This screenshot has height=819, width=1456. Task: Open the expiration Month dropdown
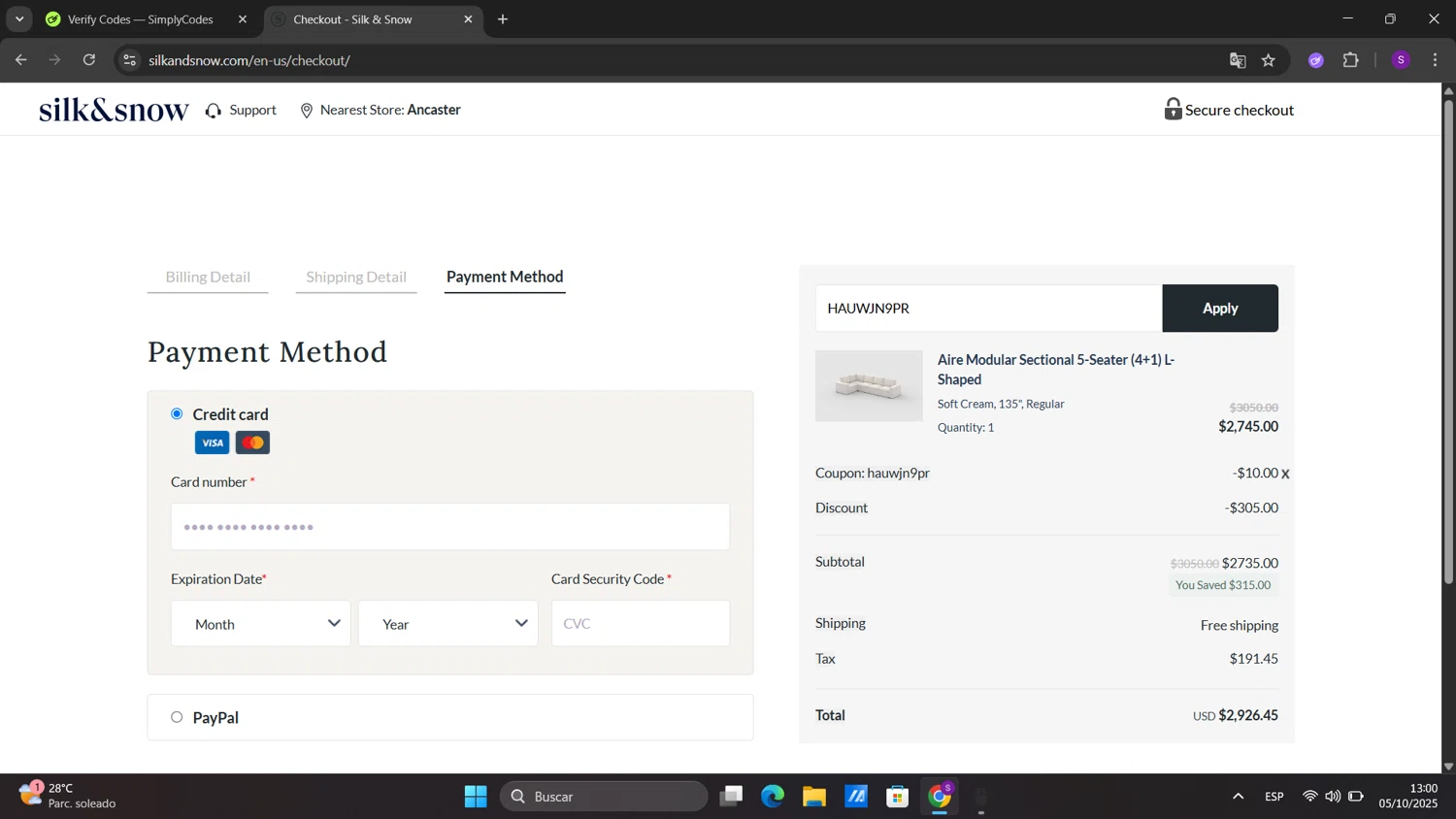[x=261, y=623]
